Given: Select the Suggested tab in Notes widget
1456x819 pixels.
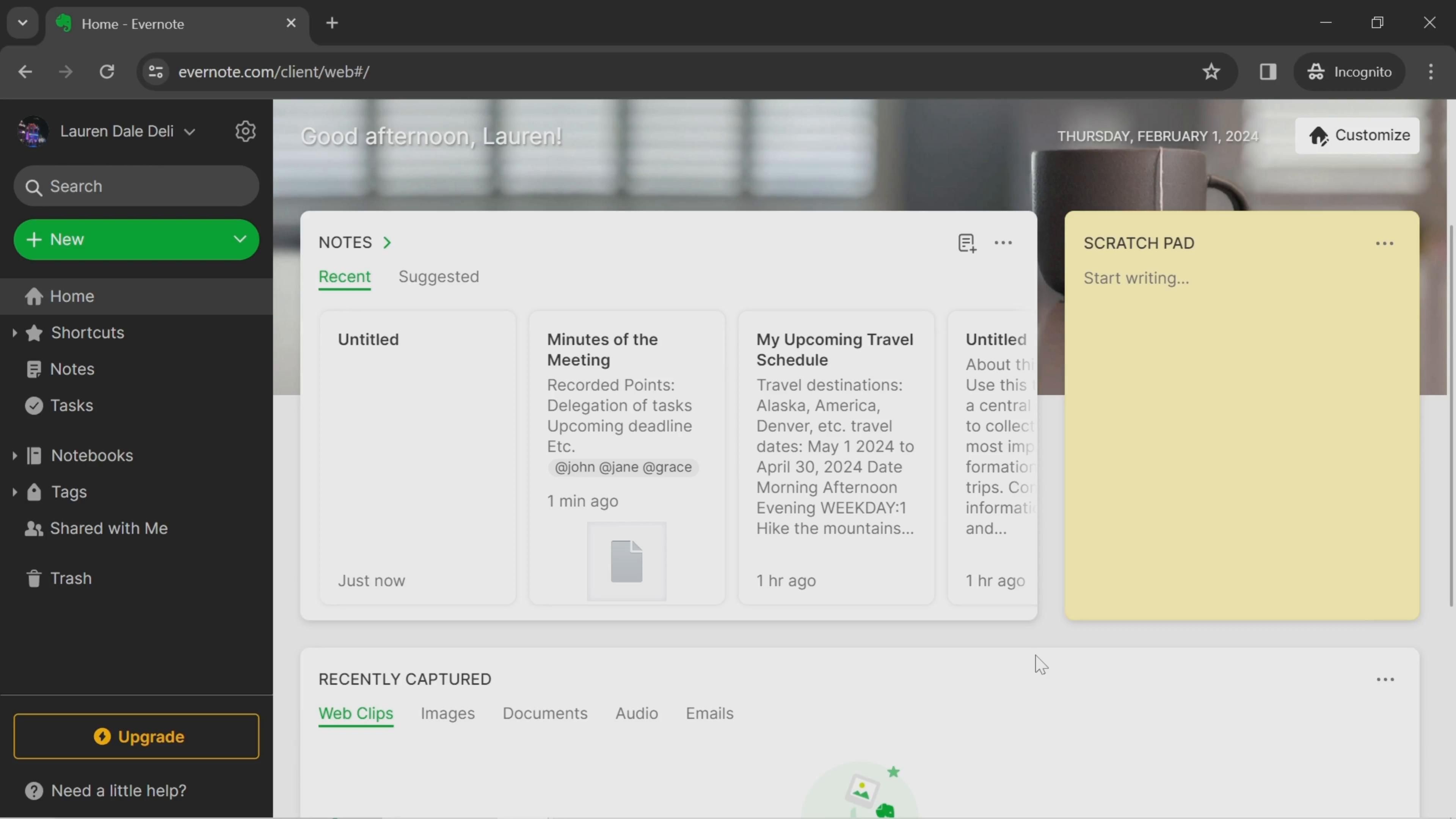Looking at the screenshot, I should (438, 276).
